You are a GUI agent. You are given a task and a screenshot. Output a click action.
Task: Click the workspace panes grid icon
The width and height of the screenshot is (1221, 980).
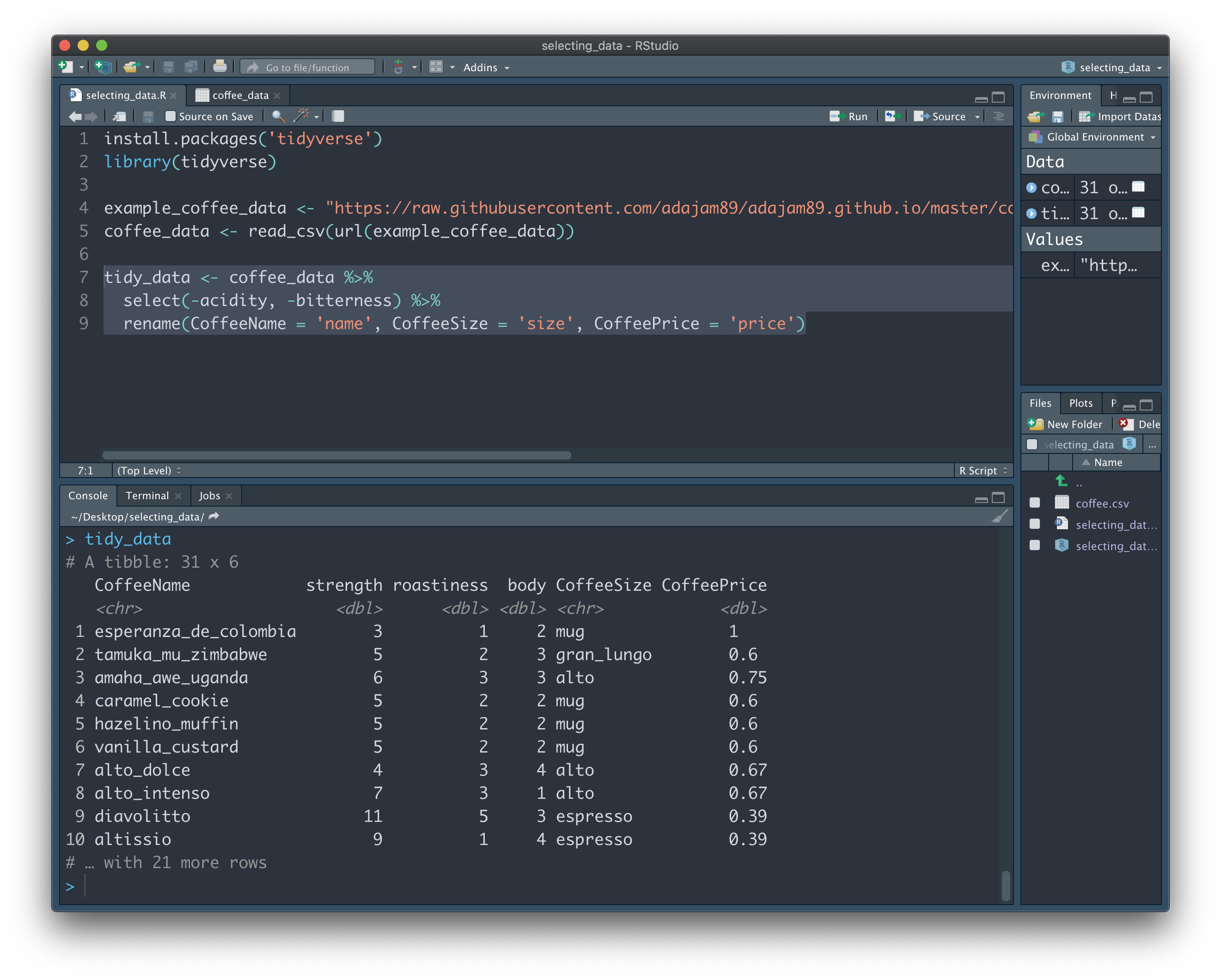[x=436, y=67]
